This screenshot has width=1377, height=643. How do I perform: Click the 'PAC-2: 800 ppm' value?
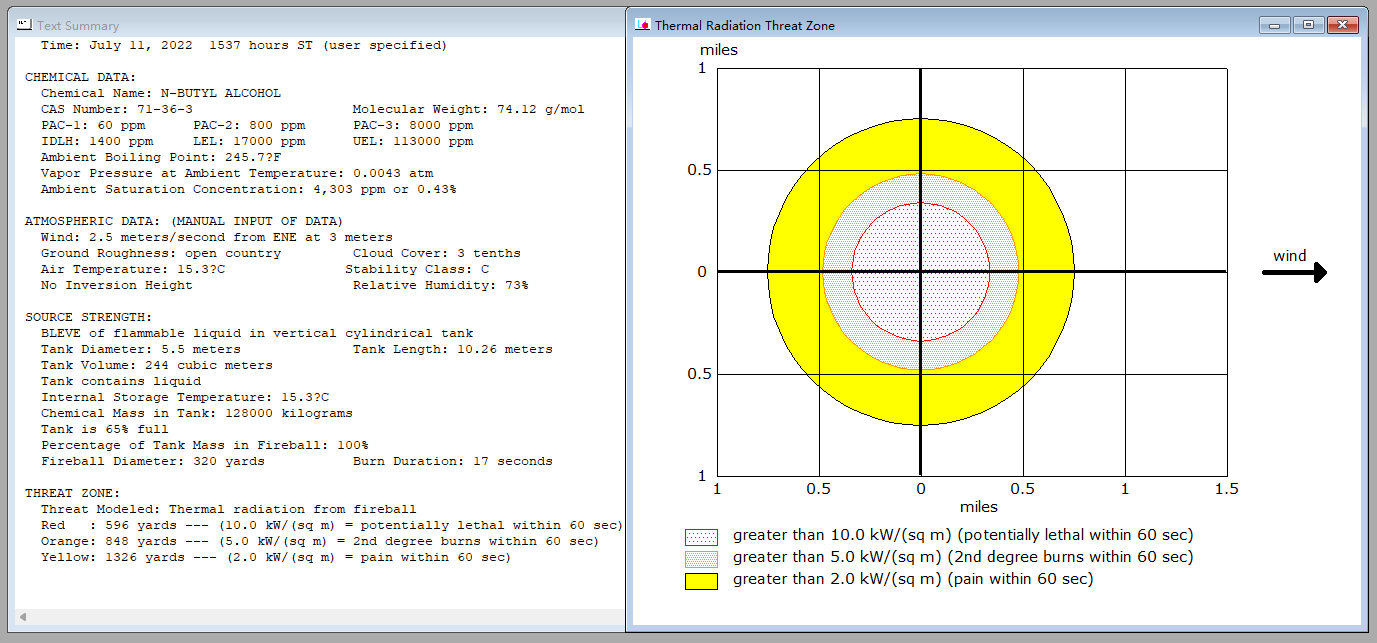[249, 125]
